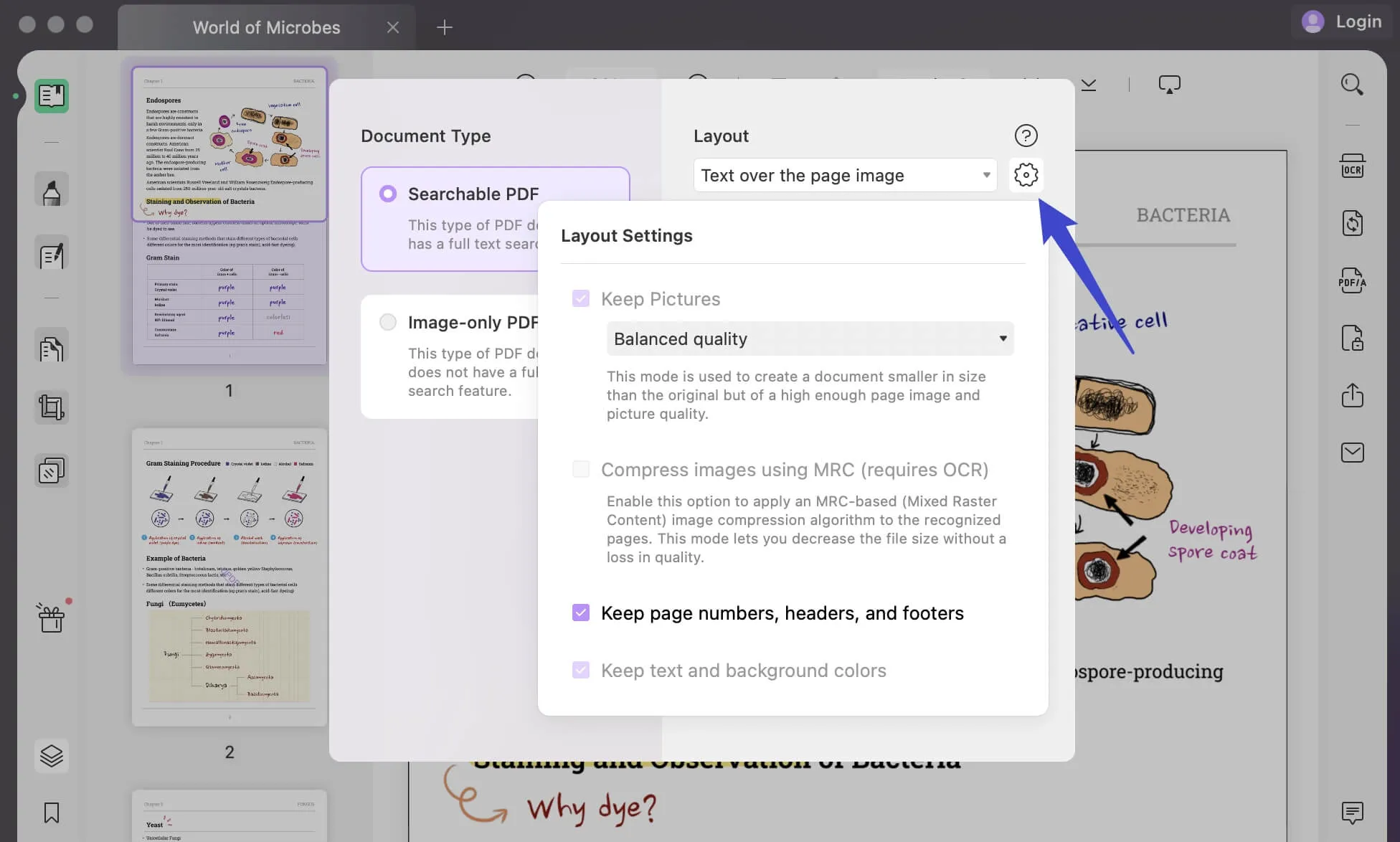Screen dimensions: 1400x842
Task: Toggle Keep page numbers headers footers
Action: pos(581,612)
